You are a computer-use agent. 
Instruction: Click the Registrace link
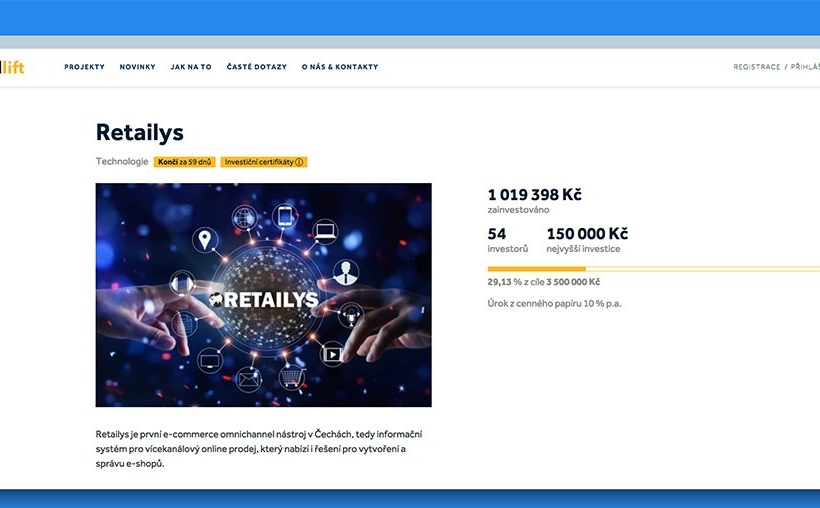click(x=757, y=67)
